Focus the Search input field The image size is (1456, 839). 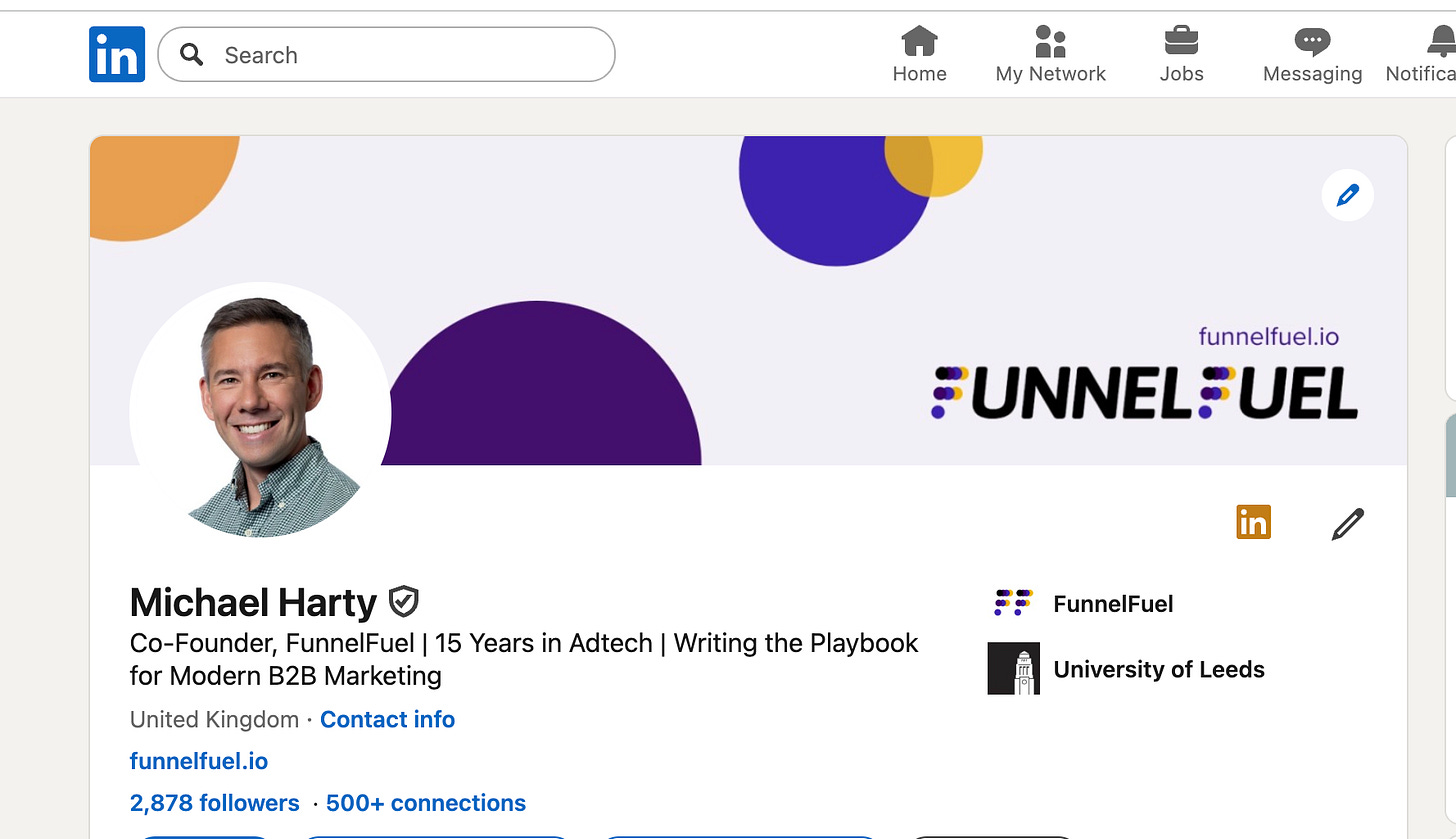386,54
